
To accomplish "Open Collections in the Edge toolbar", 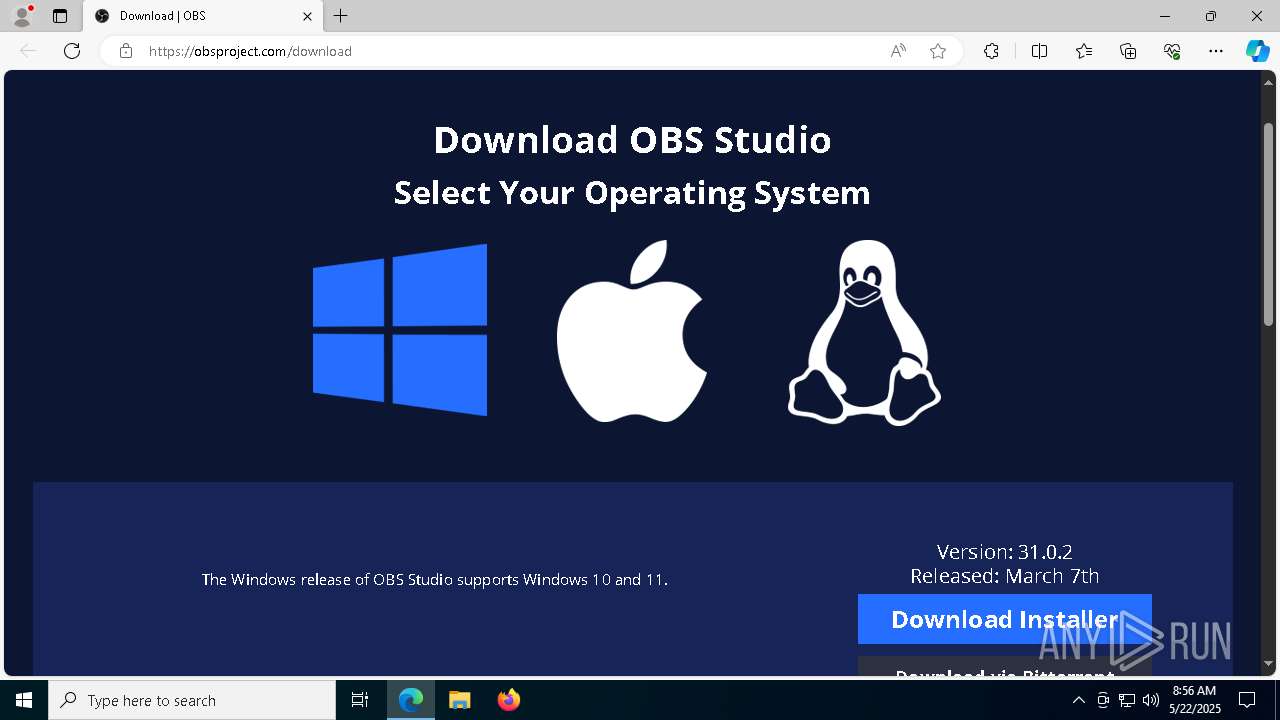I will click(1128, 51).
